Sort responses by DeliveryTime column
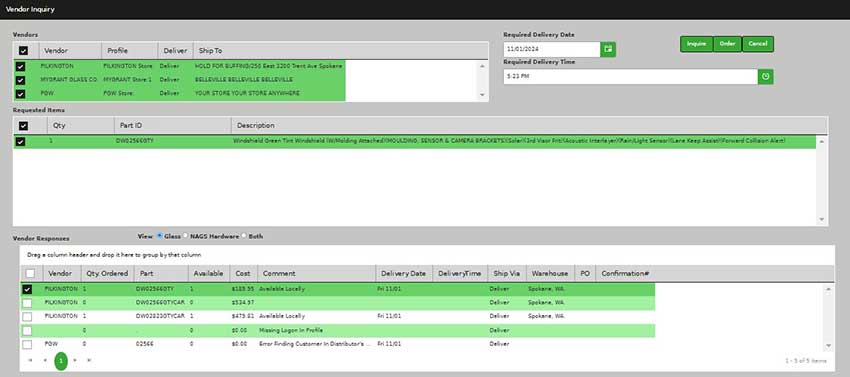 [x=460, y=273]
